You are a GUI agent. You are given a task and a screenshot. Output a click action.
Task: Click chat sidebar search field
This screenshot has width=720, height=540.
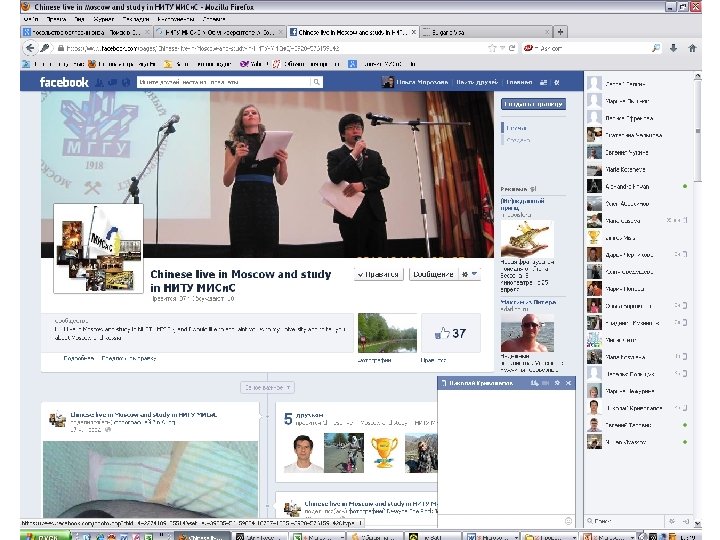624,521
